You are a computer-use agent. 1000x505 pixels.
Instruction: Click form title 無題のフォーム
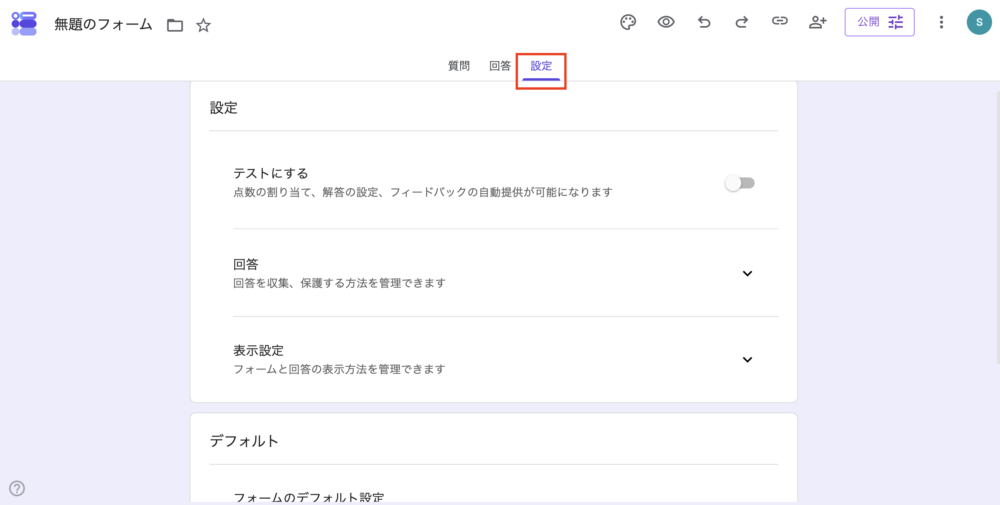[103, 25]
